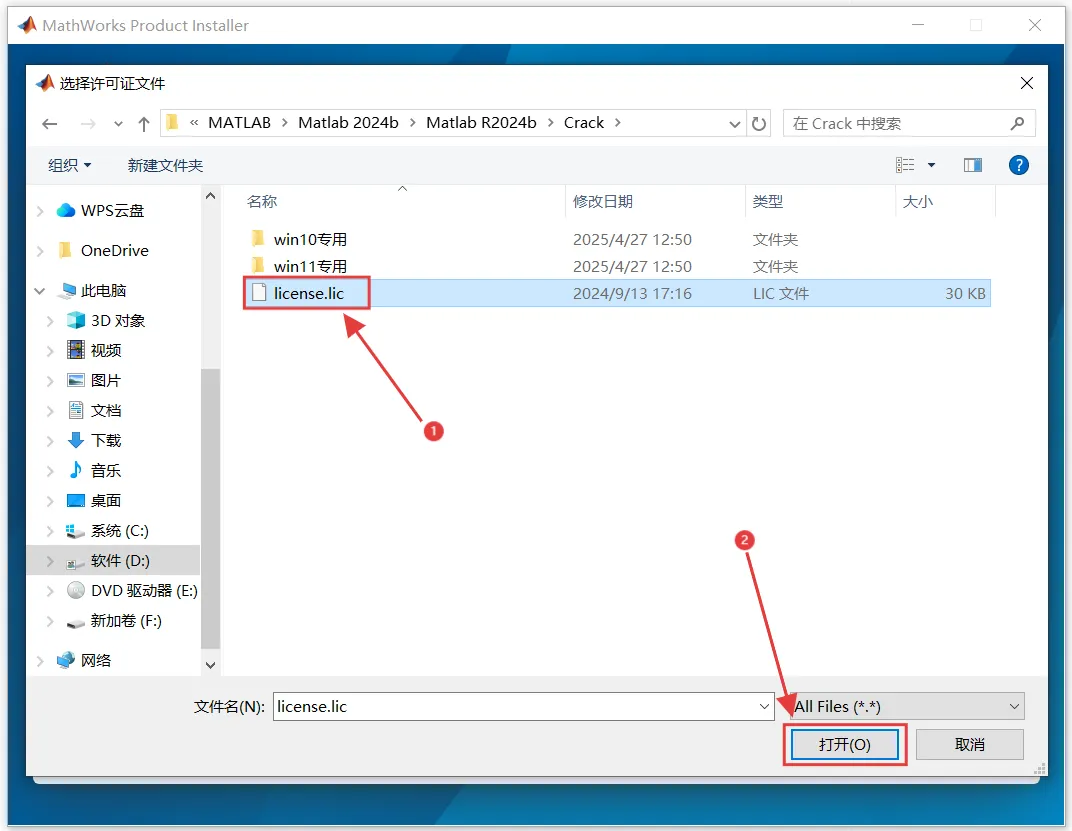Select the win10专用 folder name
Viewport: 1072px width, 831px height.
pyautogui.click(x=310, y=239)
